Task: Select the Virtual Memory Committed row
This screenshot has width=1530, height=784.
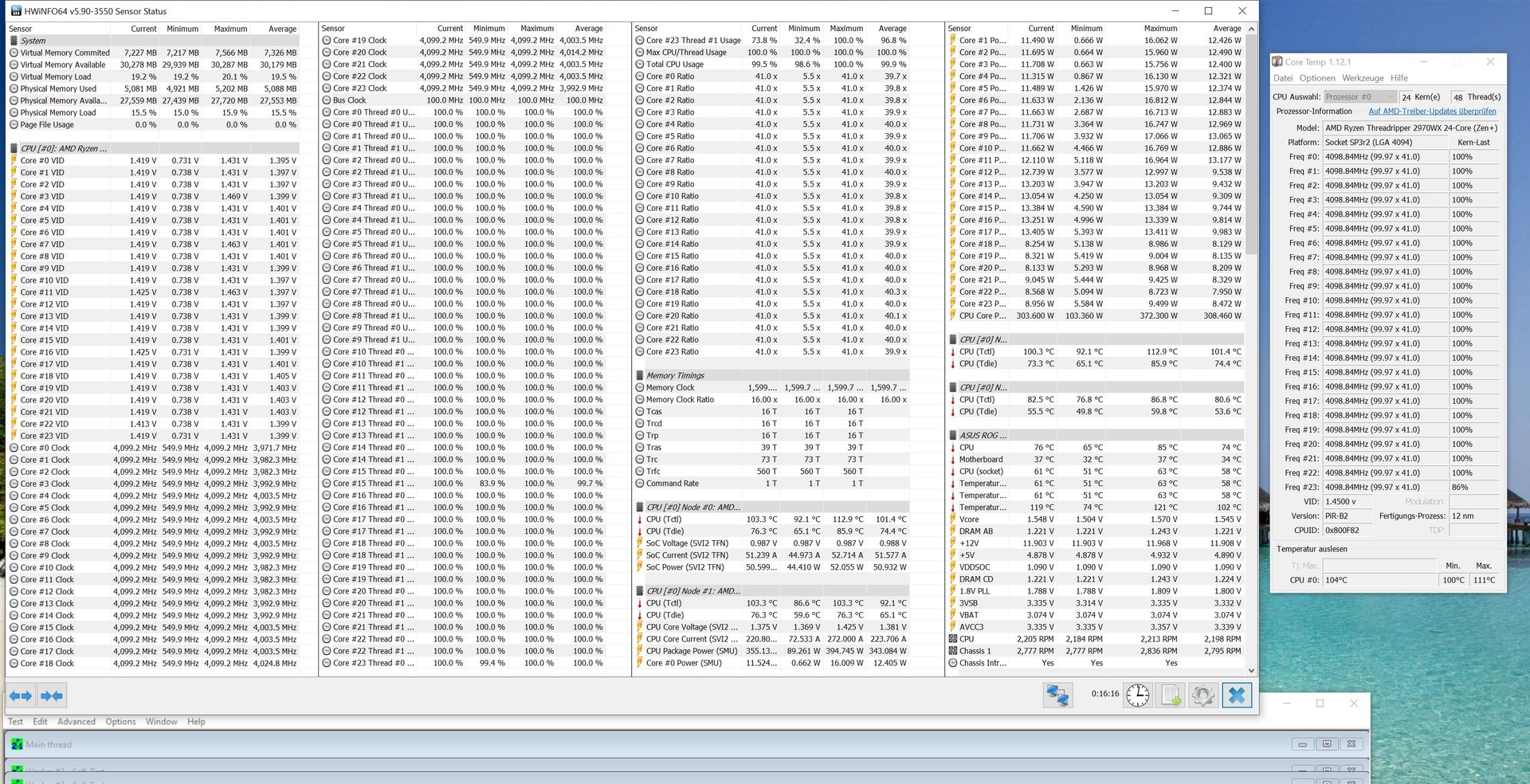Action: 153,53
